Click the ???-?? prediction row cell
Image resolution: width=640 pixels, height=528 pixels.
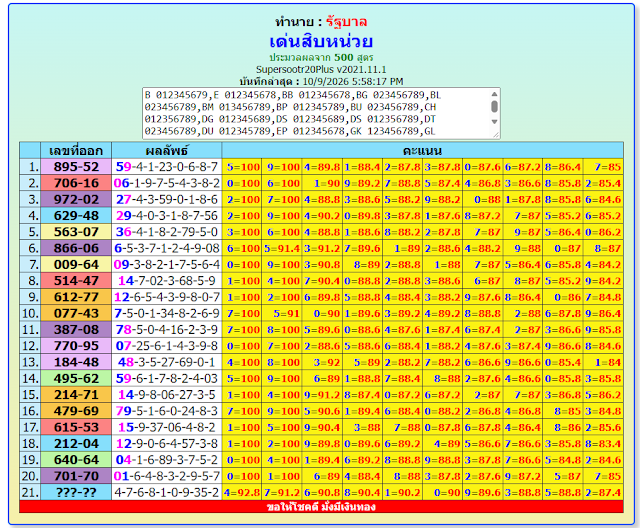(76, 493)
